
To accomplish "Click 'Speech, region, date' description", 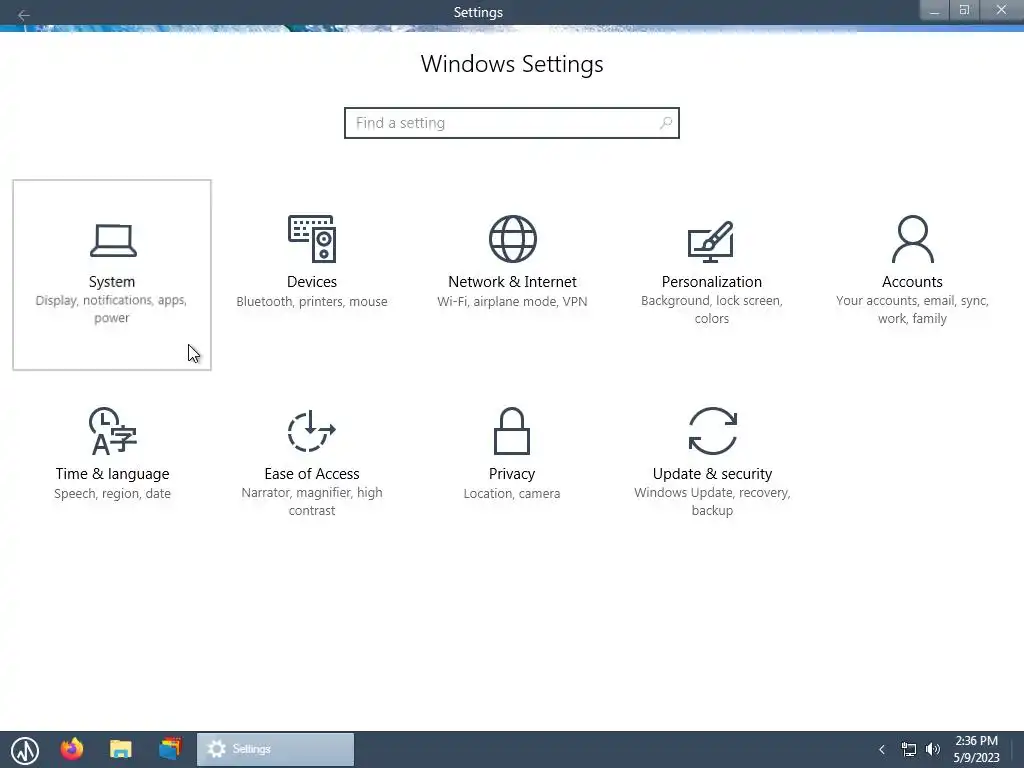I will tap(112, 494).
